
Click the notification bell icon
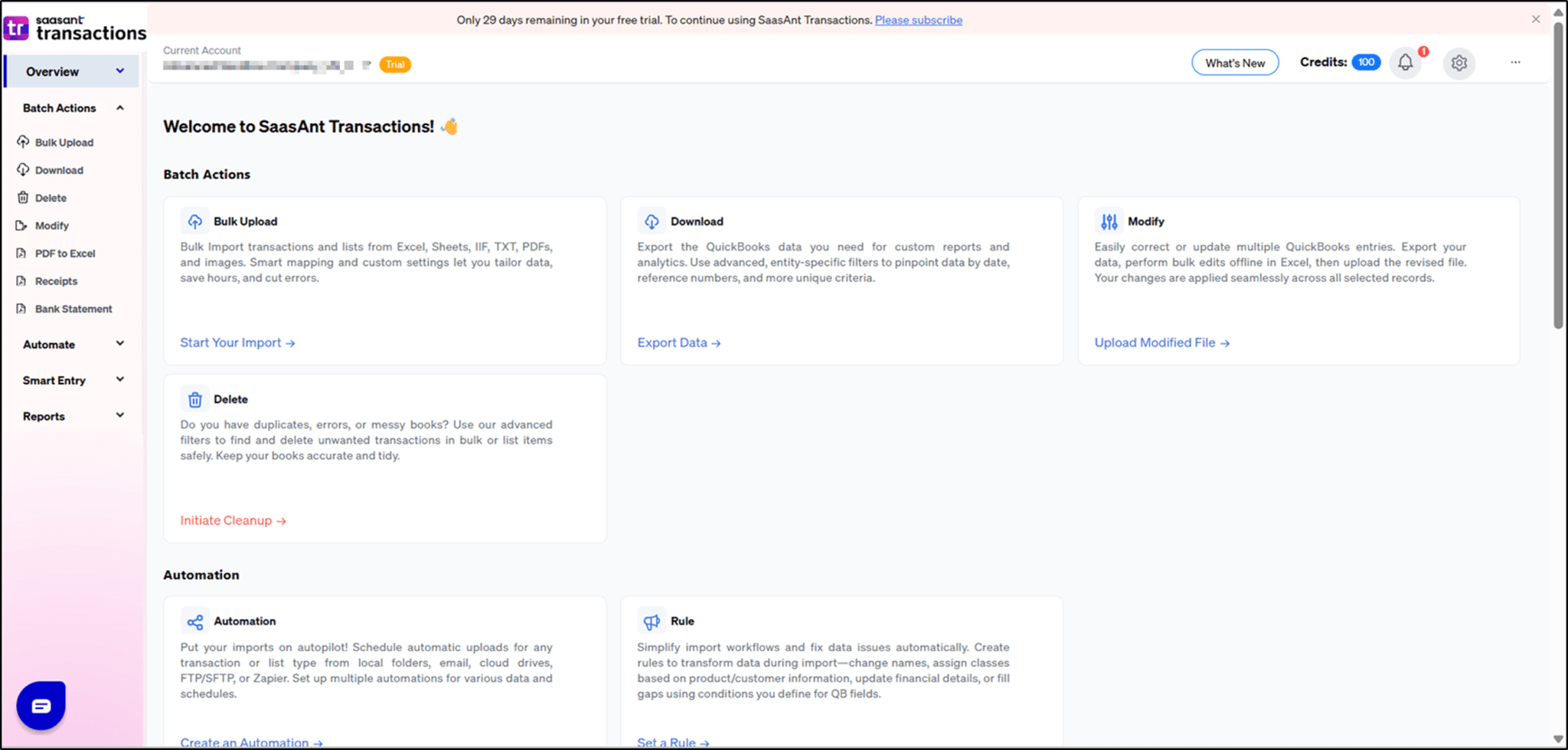pyautogui.click(x=1405, y=63)
